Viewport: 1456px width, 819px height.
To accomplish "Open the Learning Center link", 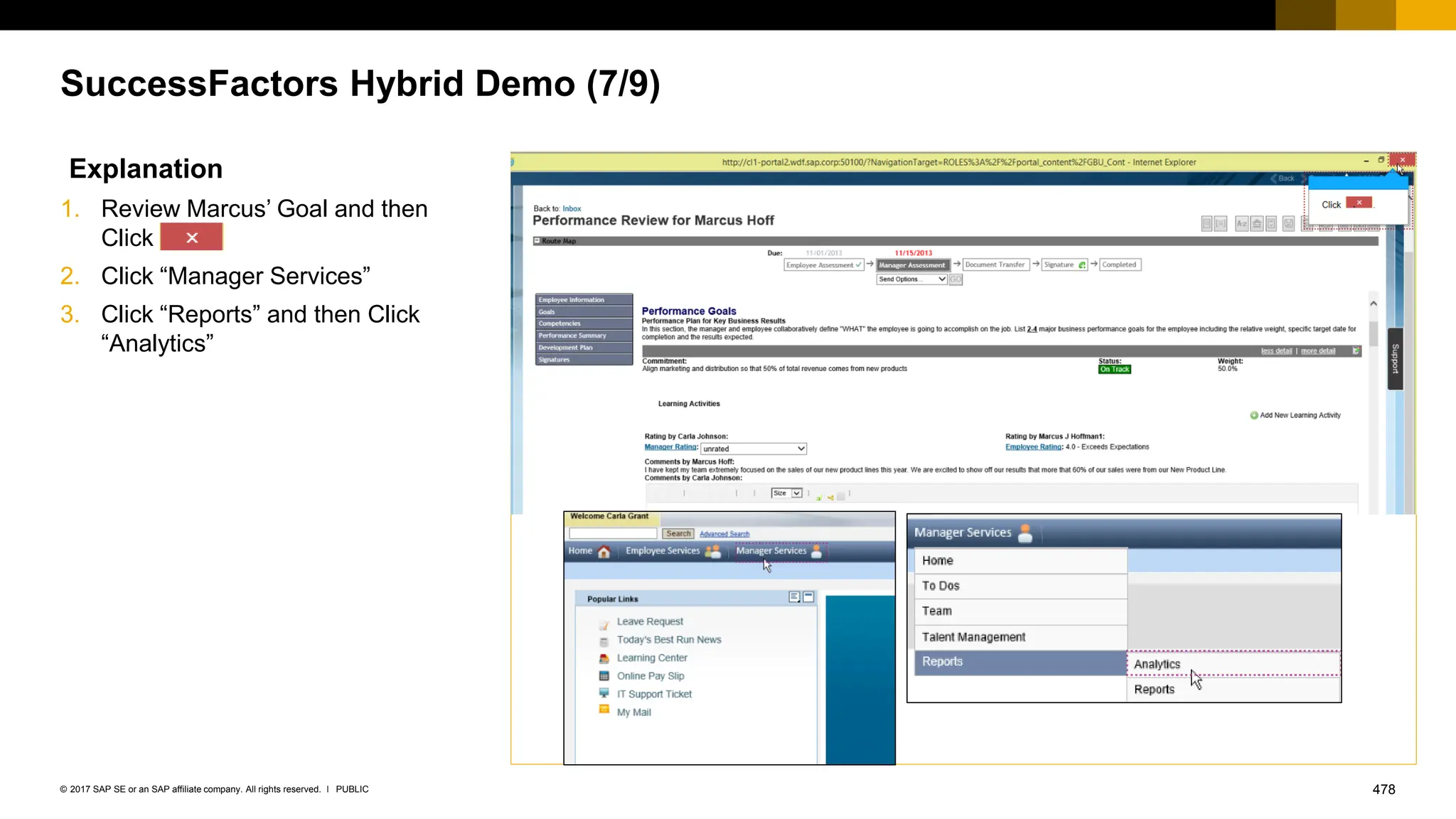I will tap(652, 658).
